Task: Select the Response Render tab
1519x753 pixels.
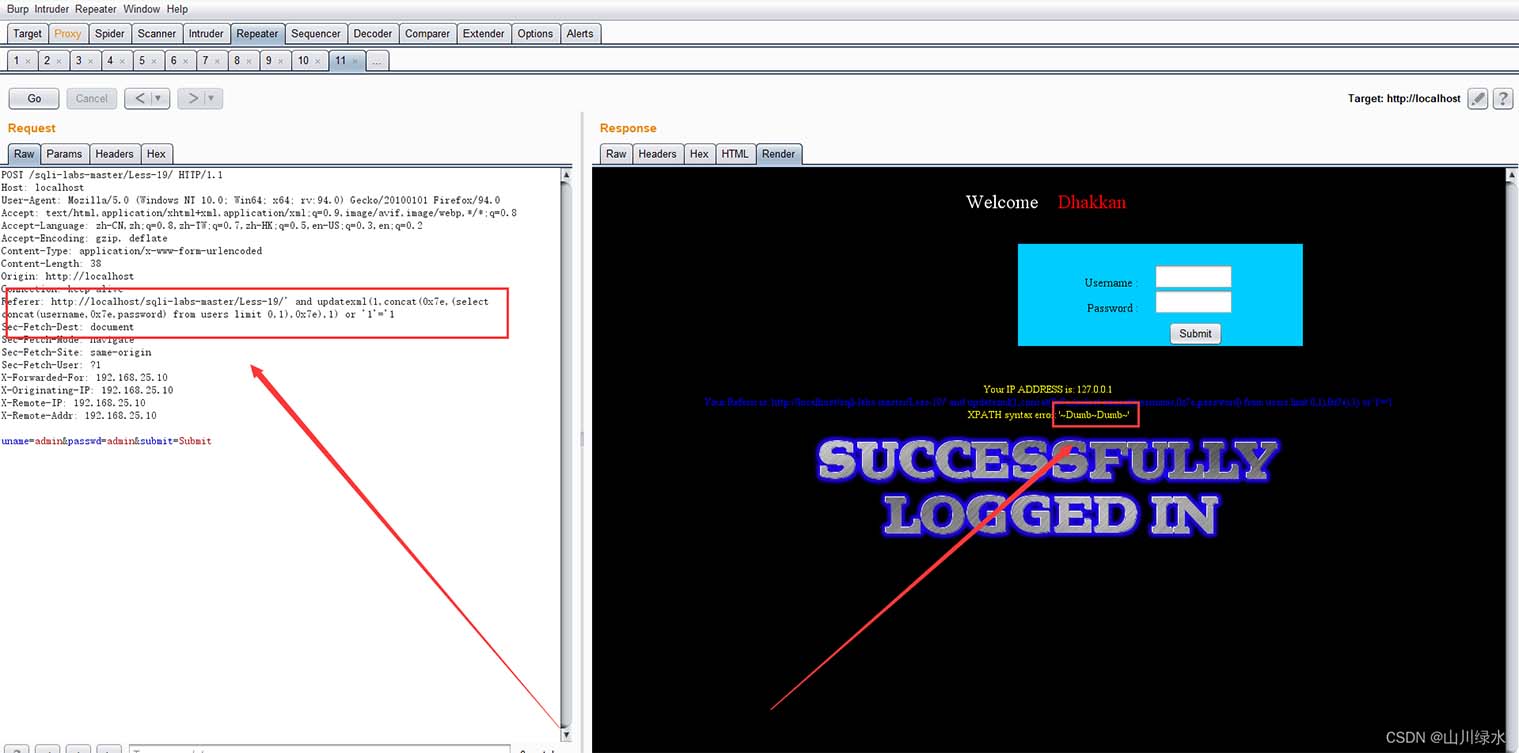Action: tap(778, 153)
